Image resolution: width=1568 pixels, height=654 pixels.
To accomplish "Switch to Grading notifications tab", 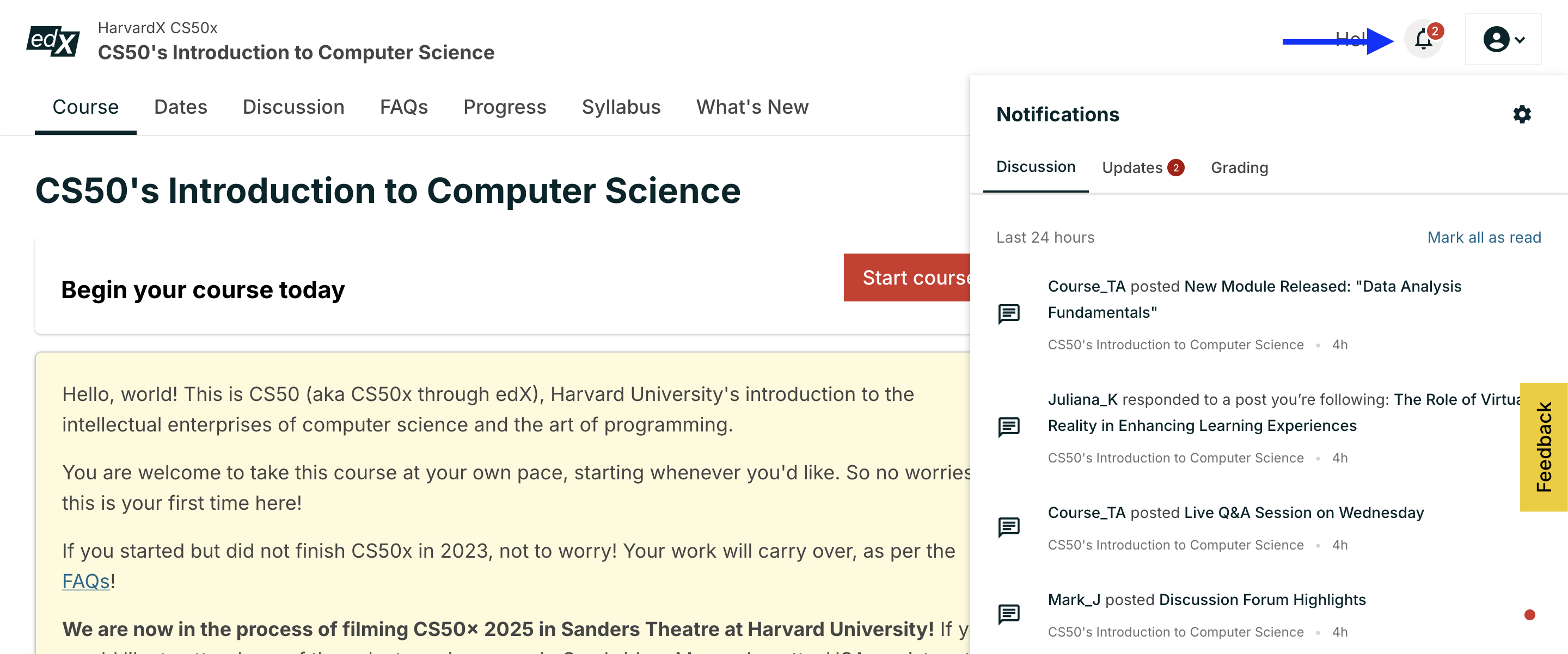I will click(x=1239, y=167).
